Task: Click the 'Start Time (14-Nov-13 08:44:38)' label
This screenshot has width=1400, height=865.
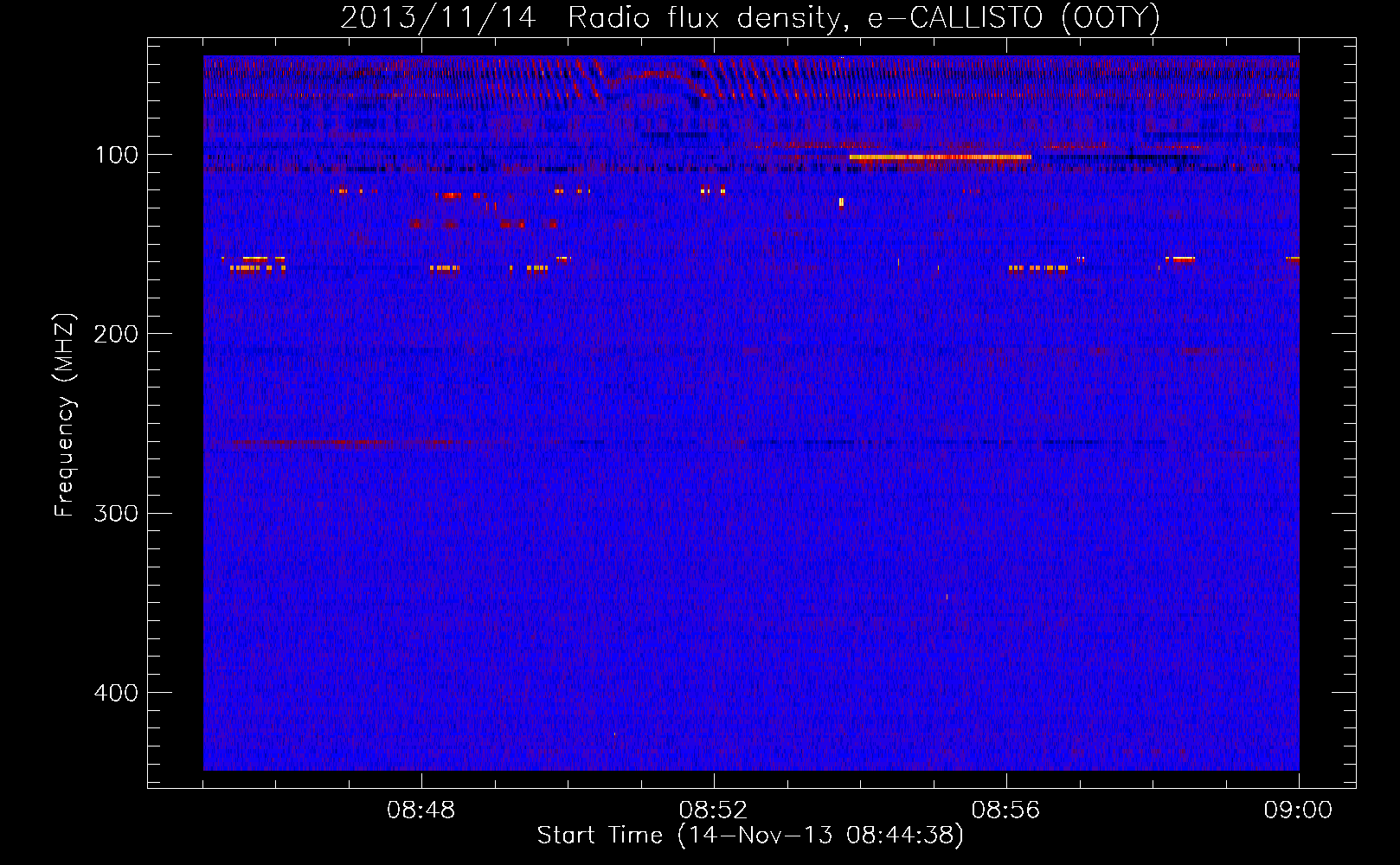Action: (750, 836)
